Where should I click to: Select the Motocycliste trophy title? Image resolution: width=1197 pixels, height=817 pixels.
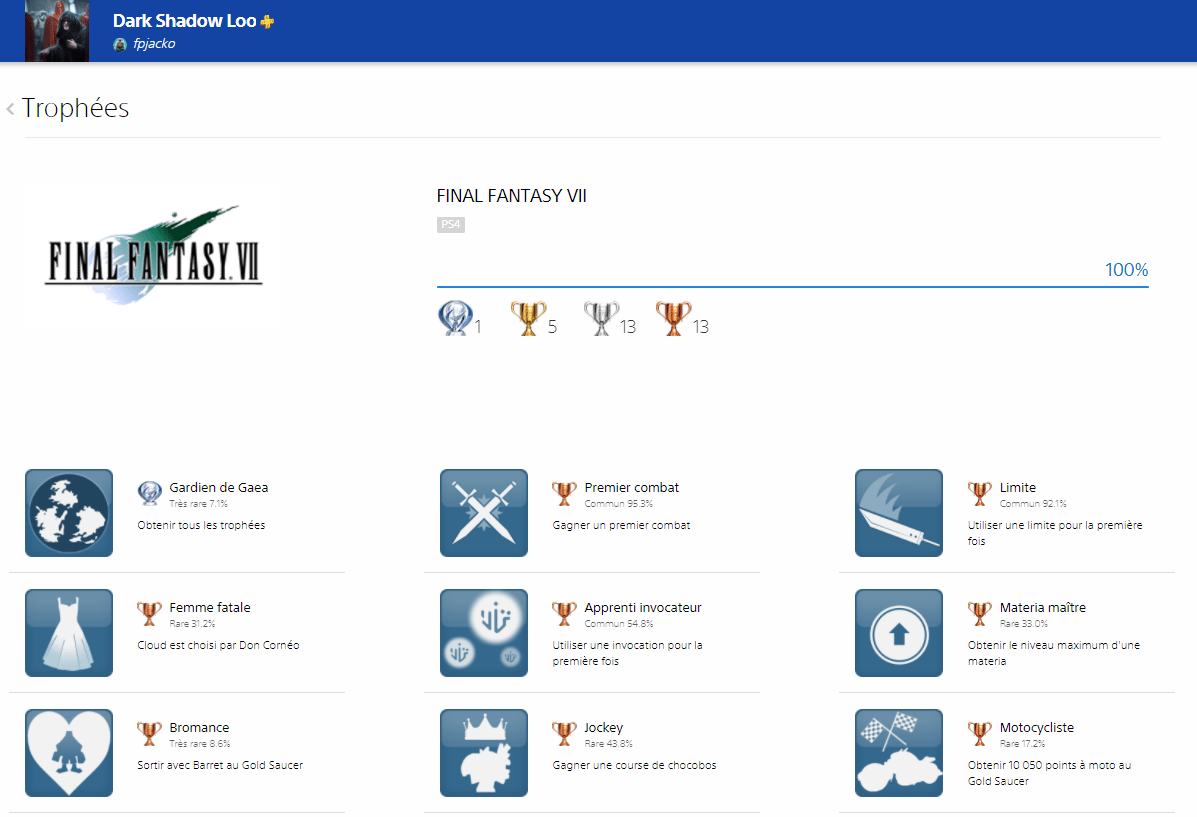(x=1037, y=727)
